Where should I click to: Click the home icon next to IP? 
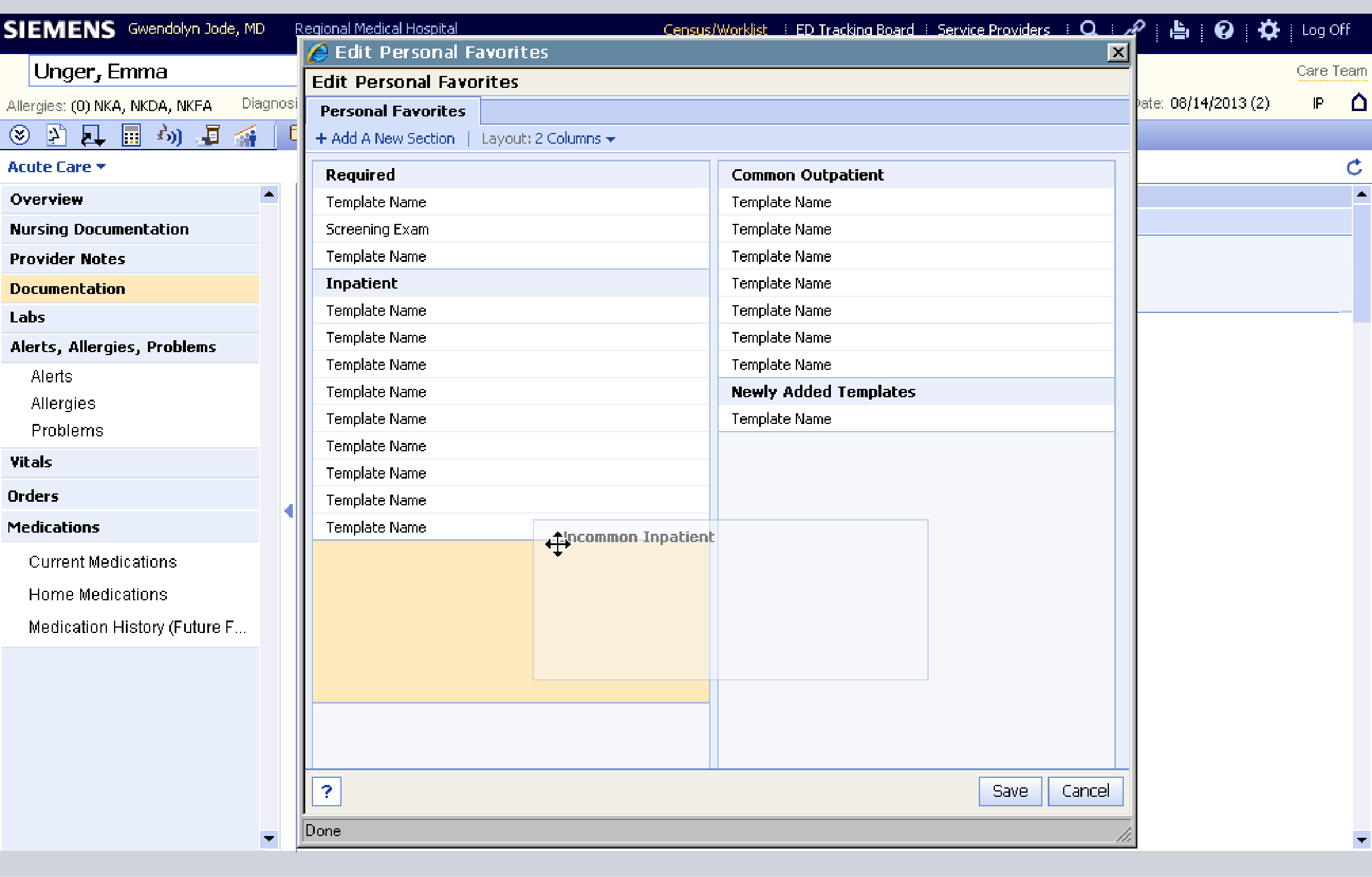tap(1359, 103)
